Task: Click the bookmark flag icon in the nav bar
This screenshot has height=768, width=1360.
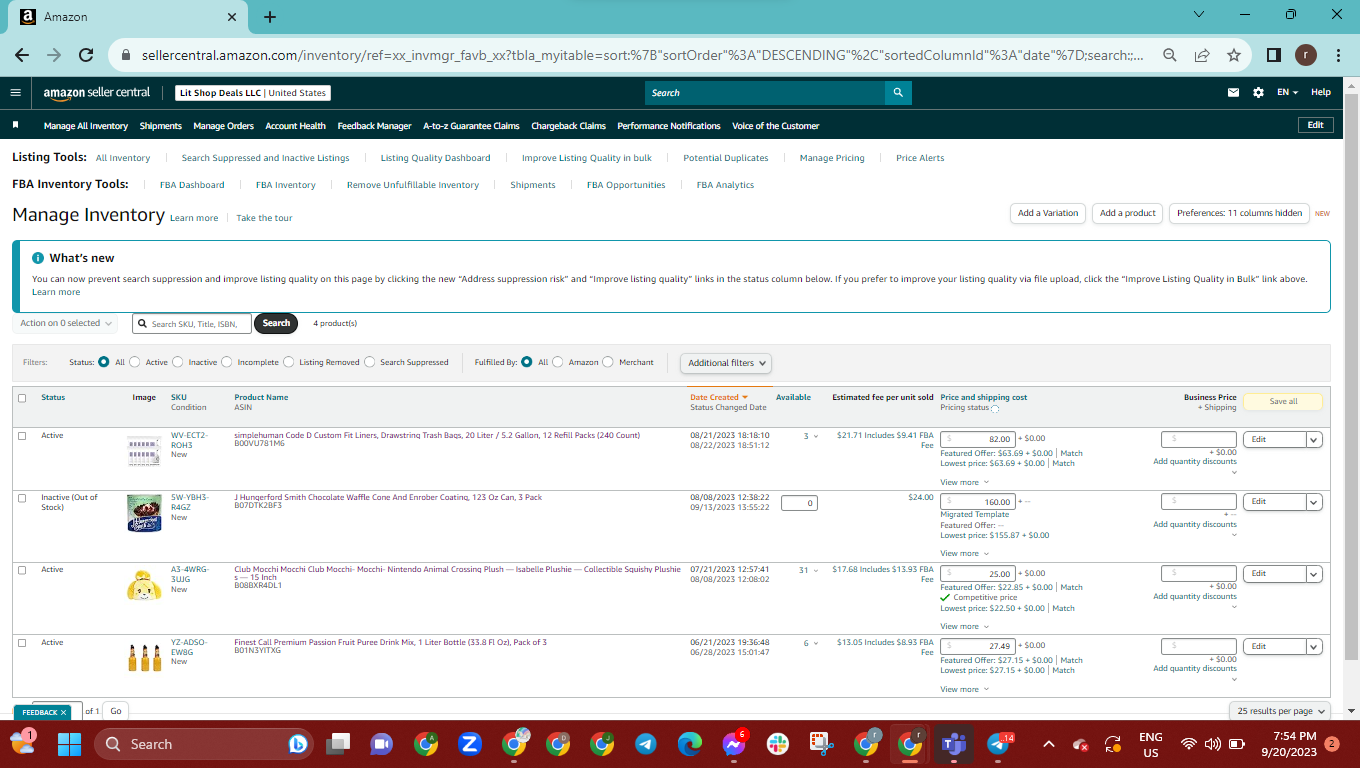Action: click(x=16, y=126)
